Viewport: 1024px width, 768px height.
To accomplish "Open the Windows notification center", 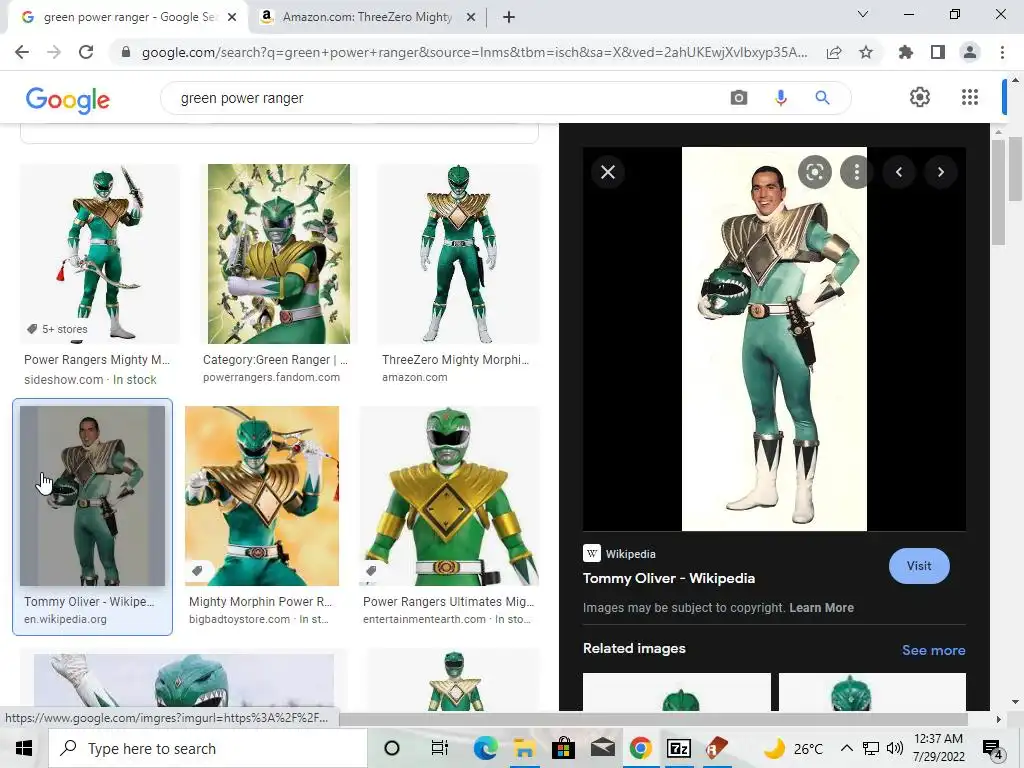I will pyautogui.click(x=993, y=748).
